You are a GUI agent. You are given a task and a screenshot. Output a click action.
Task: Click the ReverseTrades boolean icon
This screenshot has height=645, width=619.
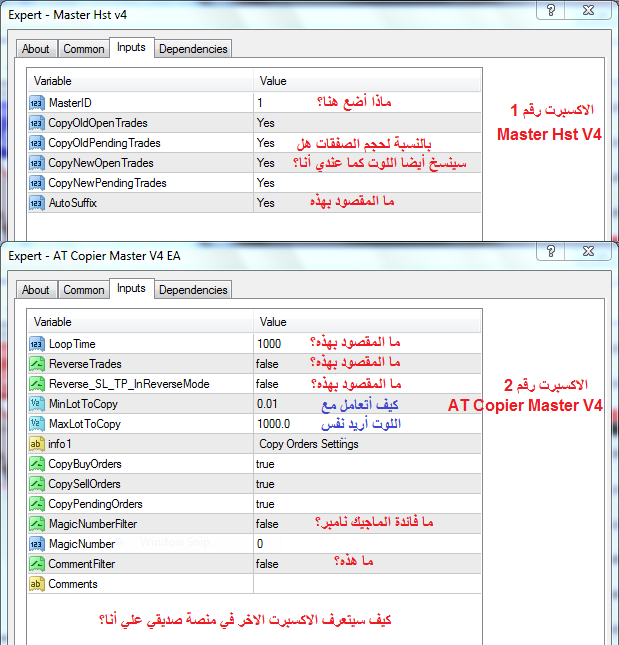point(37,364)
